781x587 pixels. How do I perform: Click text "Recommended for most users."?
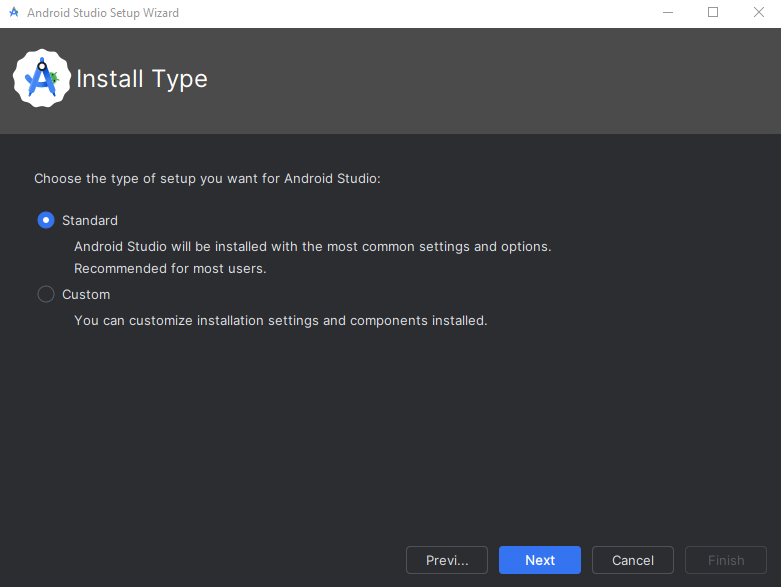(170, 269)
